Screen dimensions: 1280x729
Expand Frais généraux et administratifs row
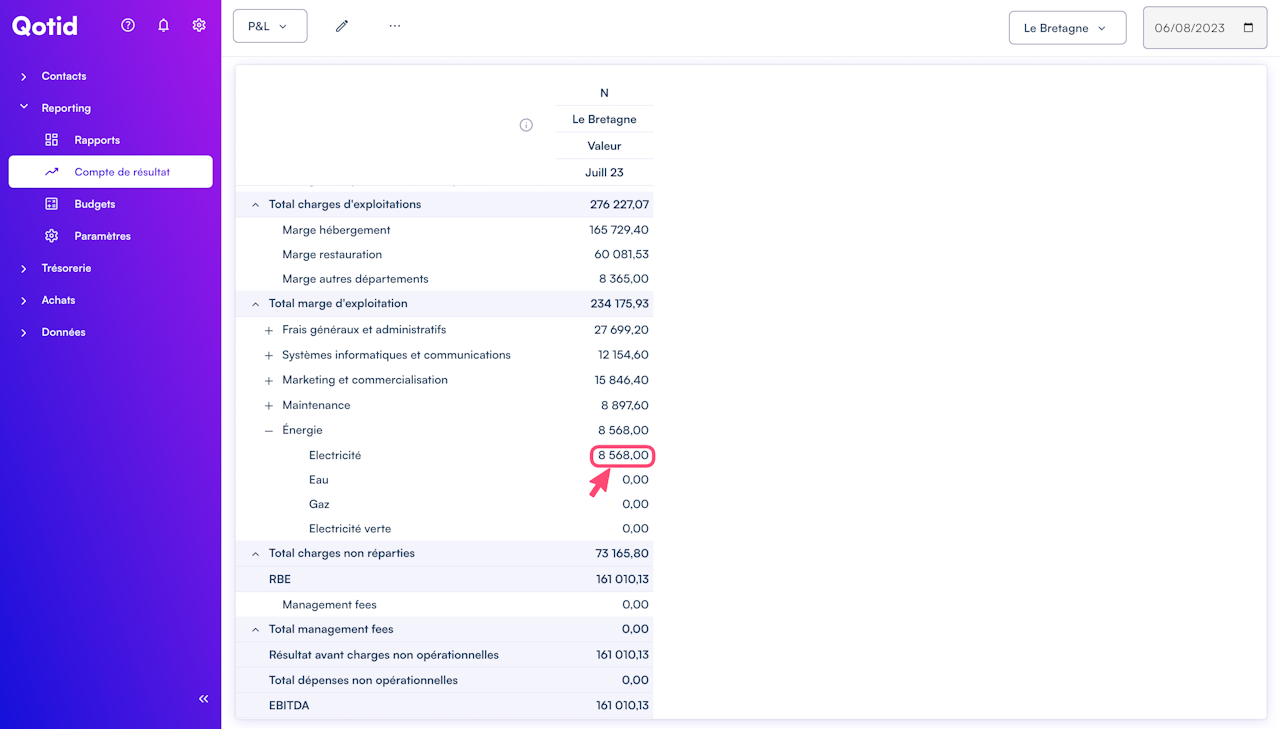tap(268, 330)
